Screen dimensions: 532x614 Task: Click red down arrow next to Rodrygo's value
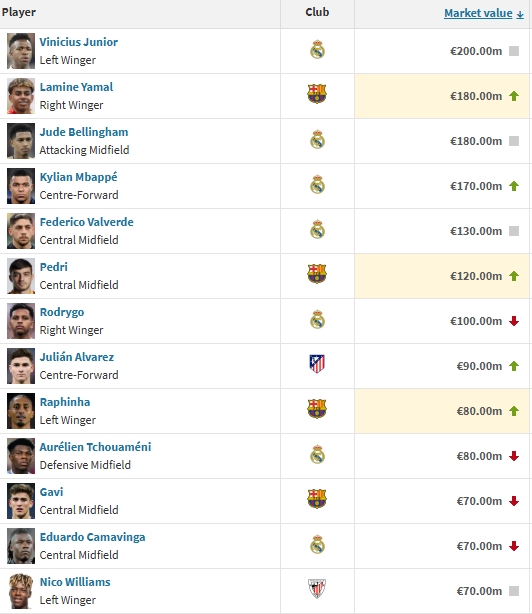[x=514, y=321]
